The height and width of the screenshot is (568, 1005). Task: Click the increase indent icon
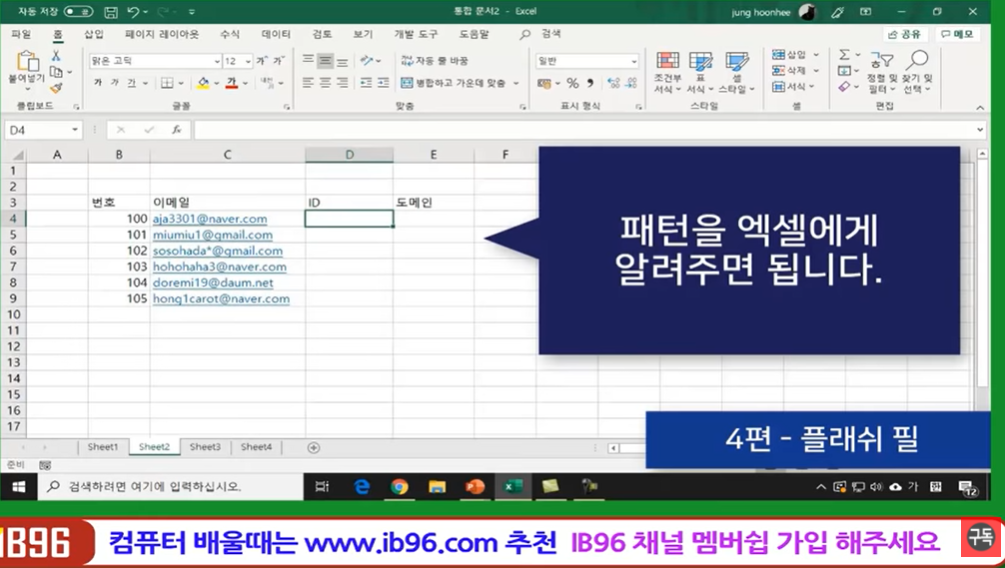(x=383, y=83)
